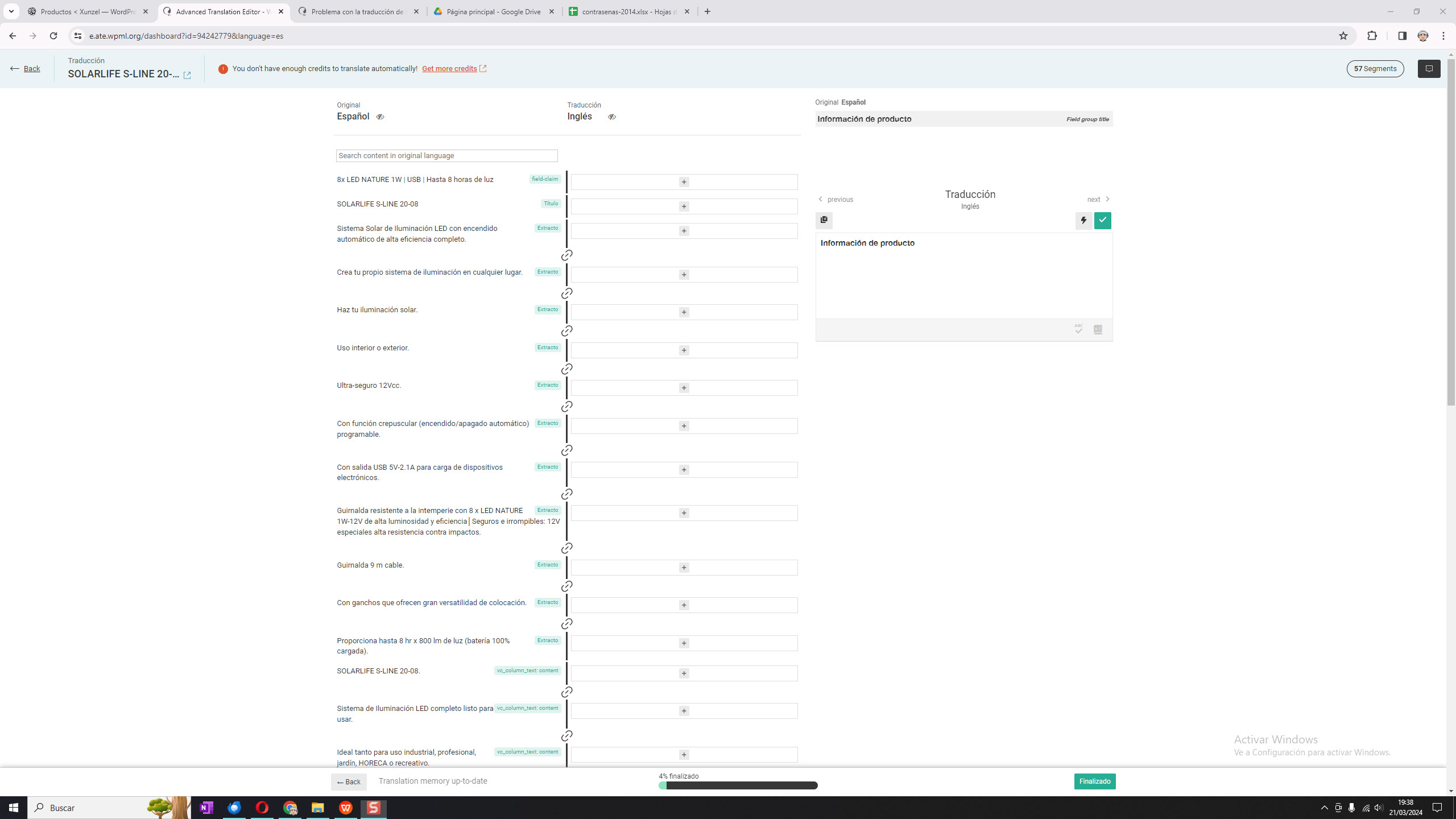This screenshot has height=819, width=1456.
Task: Click the spell check ABC icon
Action: (1078, 329)
